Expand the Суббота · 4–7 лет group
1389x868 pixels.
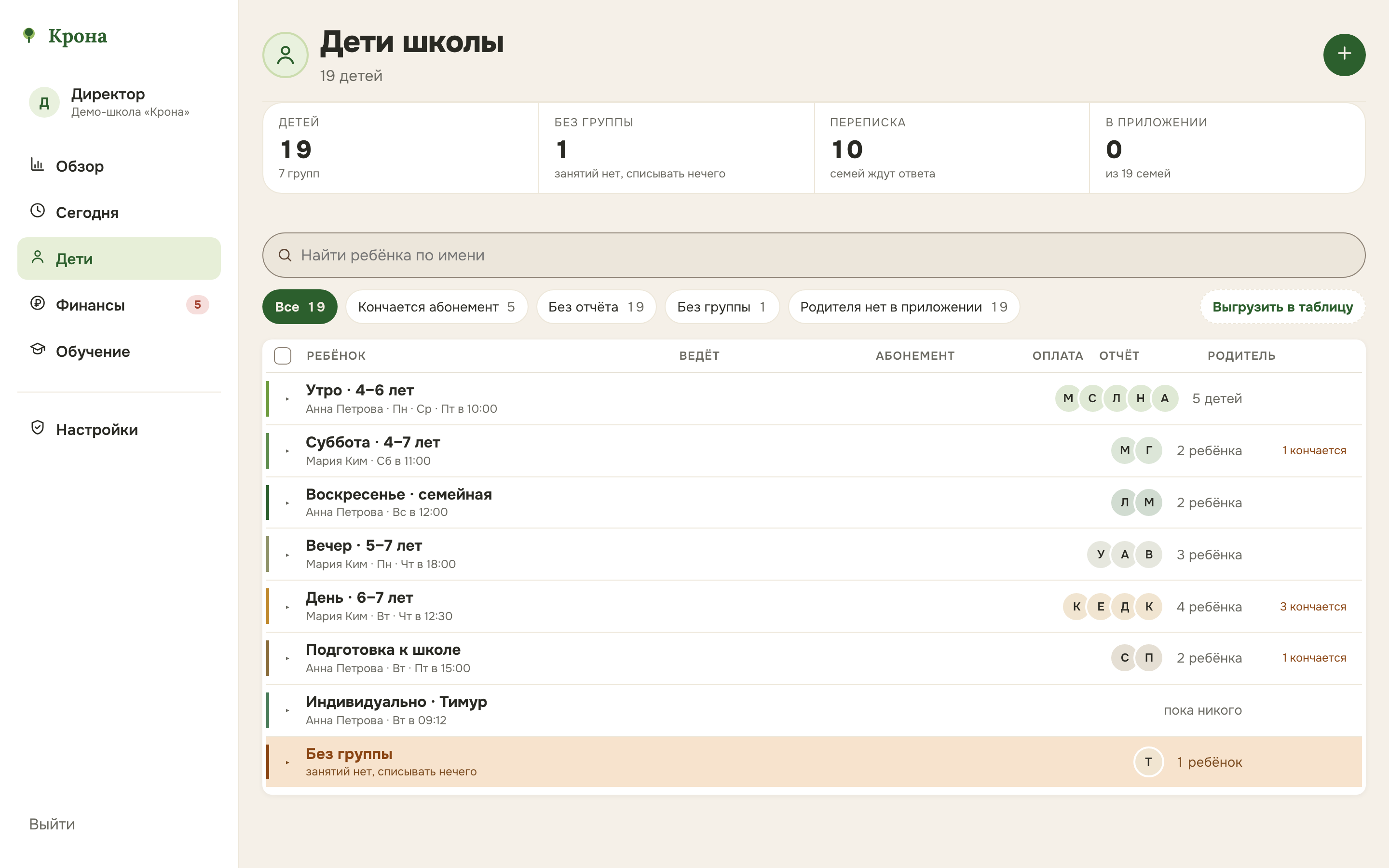tap(287, 451)
